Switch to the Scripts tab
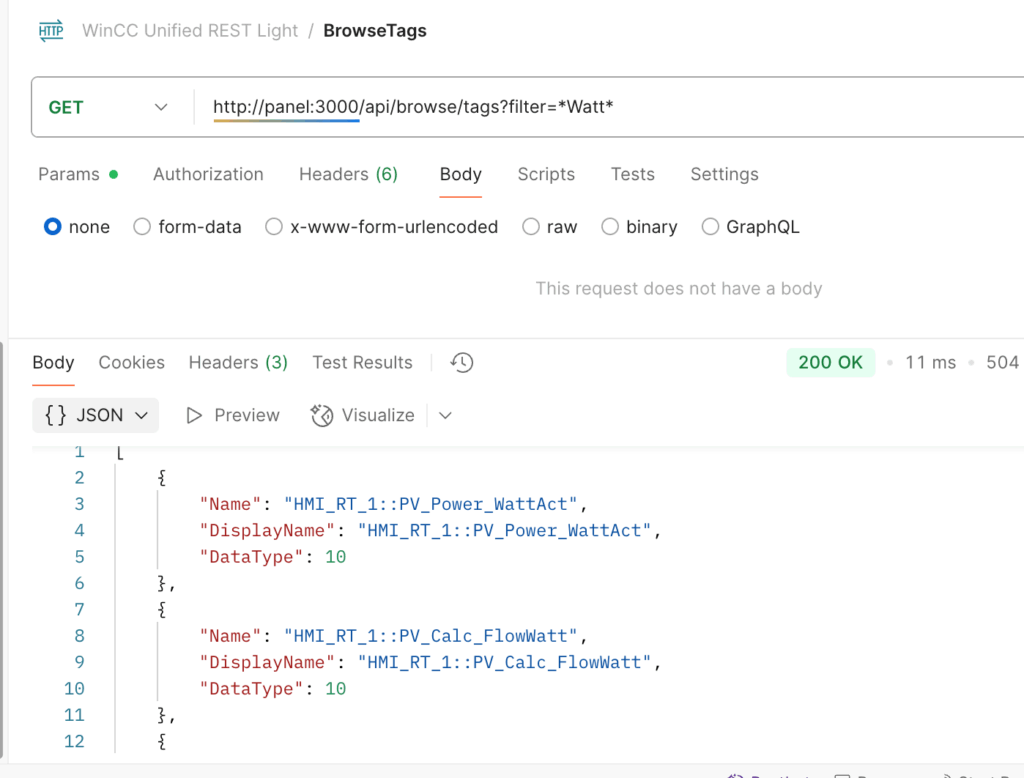The width and height of the screenshot is (1024, 778). pos(546,174)
